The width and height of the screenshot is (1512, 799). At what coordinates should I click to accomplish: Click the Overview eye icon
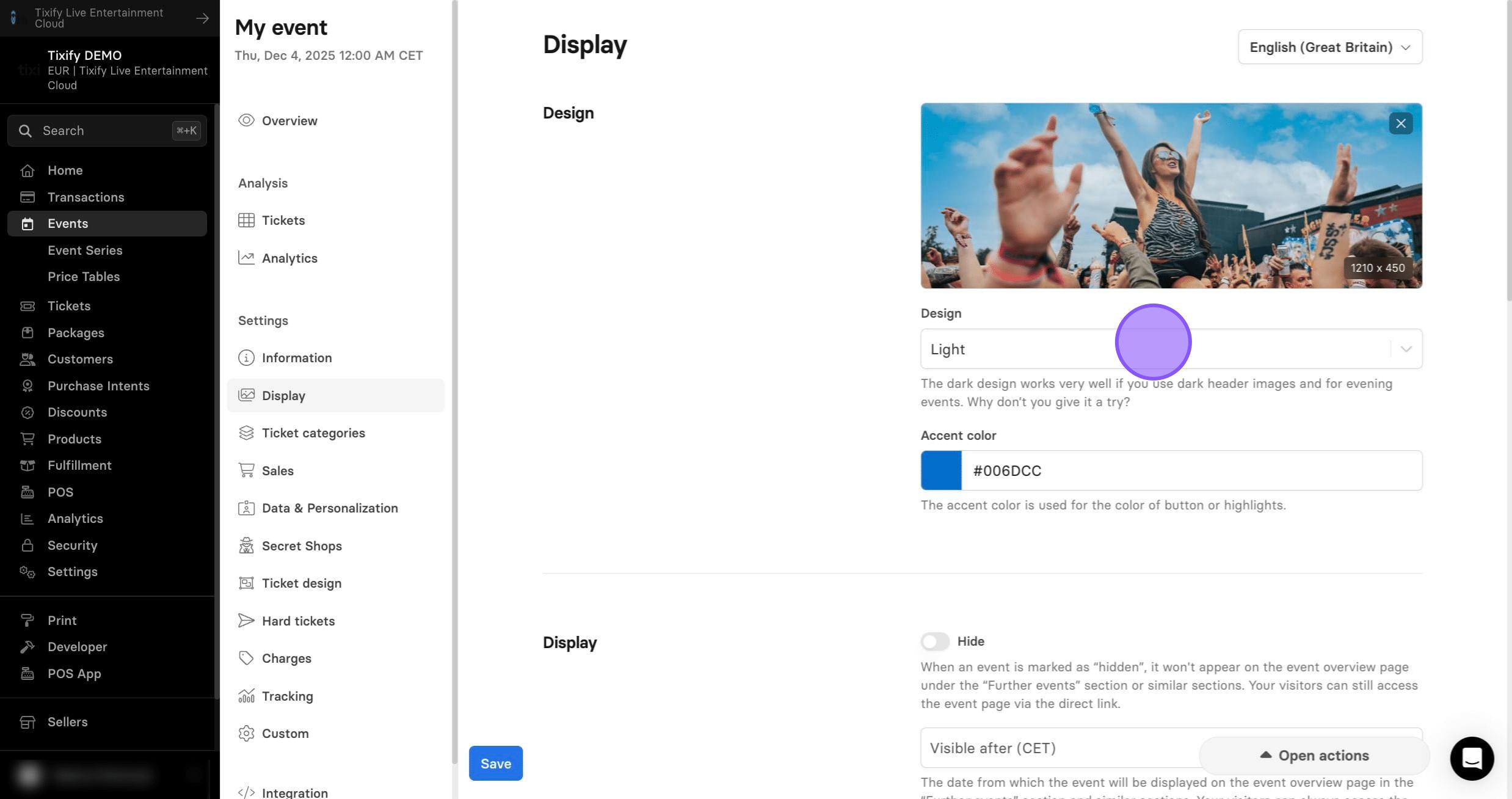246,120
